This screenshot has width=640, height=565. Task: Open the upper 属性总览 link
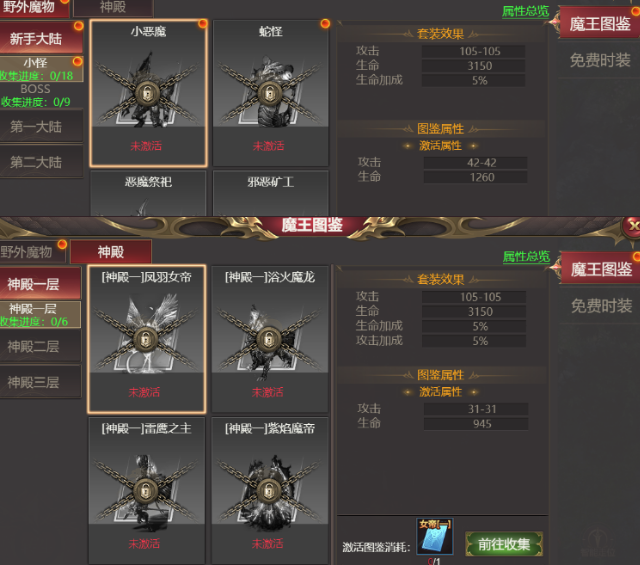click(x=526, y=11)
